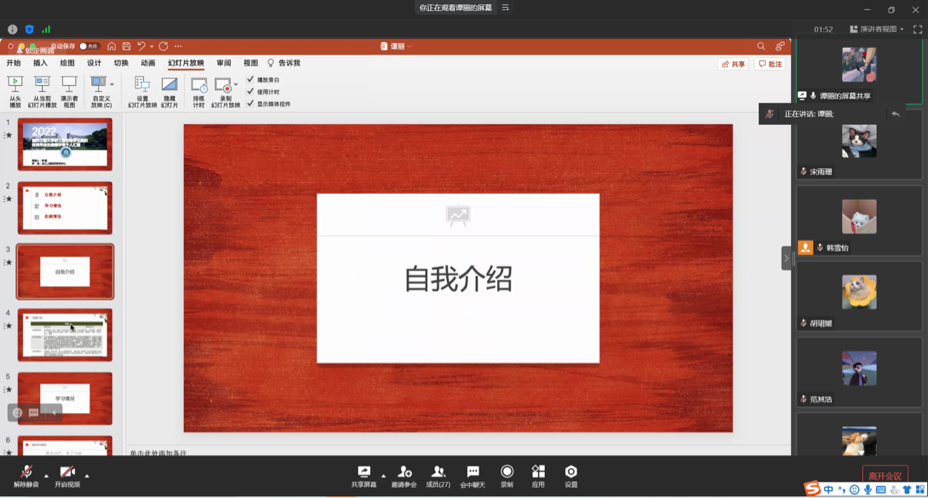This screenshot has height=498, width=928.
Task: Click 从头播放 (play from start) icon
Action: click(x=15, y=85)
